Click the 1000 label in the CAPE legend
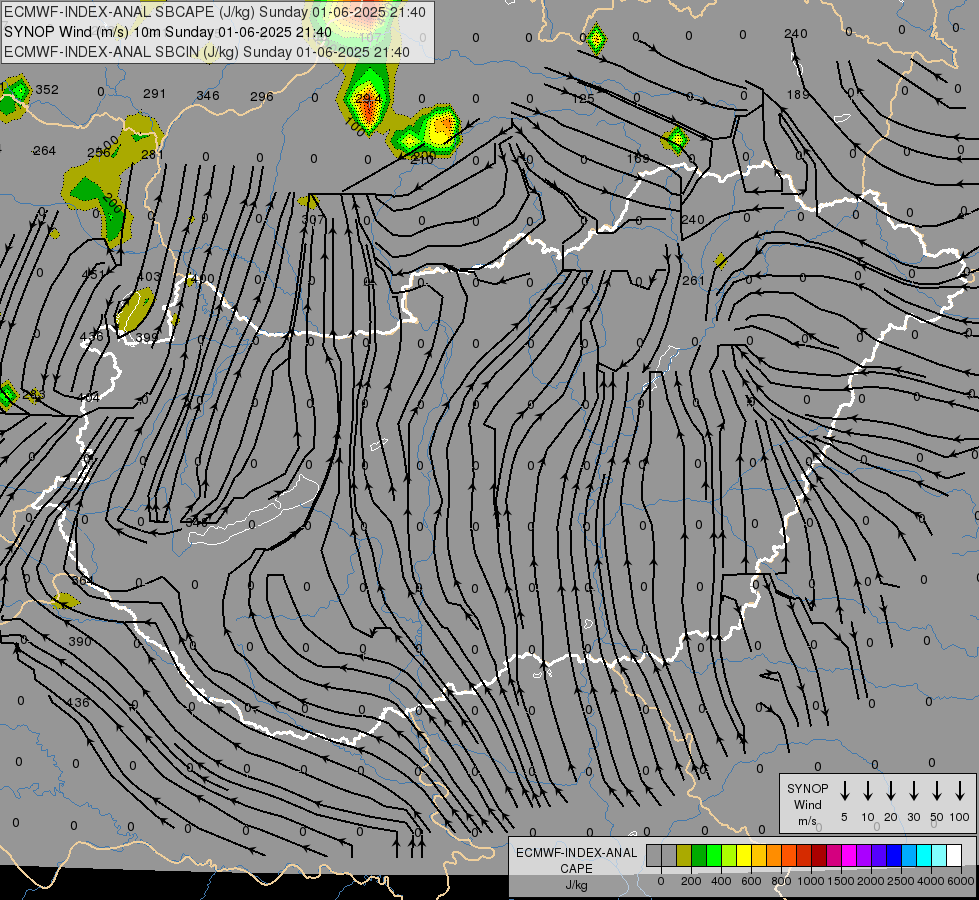 810,881
